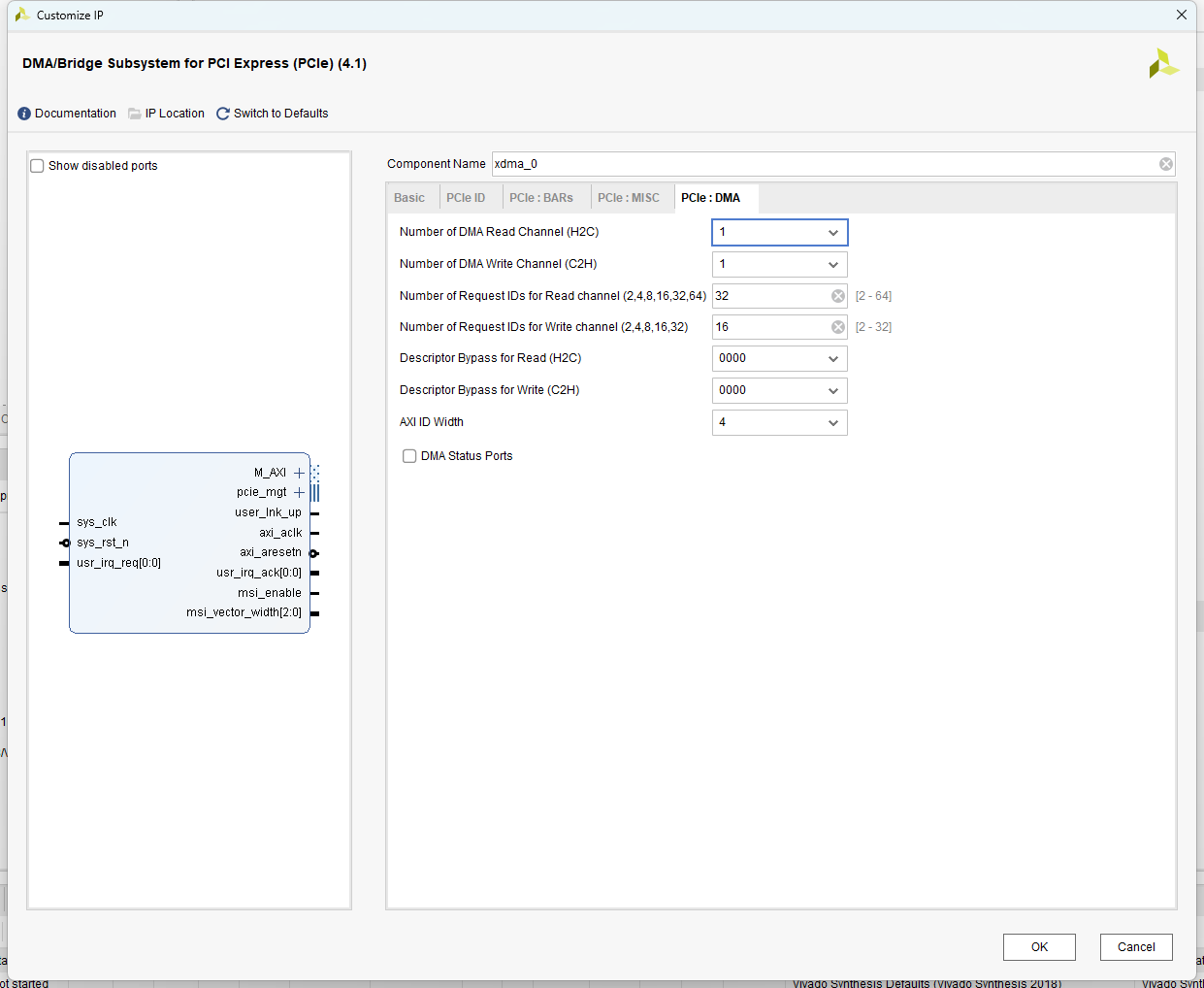Screen dimensions: 1204x988
Task: Switch to the PCIe ID tab
Action: [x=466, y=198]
